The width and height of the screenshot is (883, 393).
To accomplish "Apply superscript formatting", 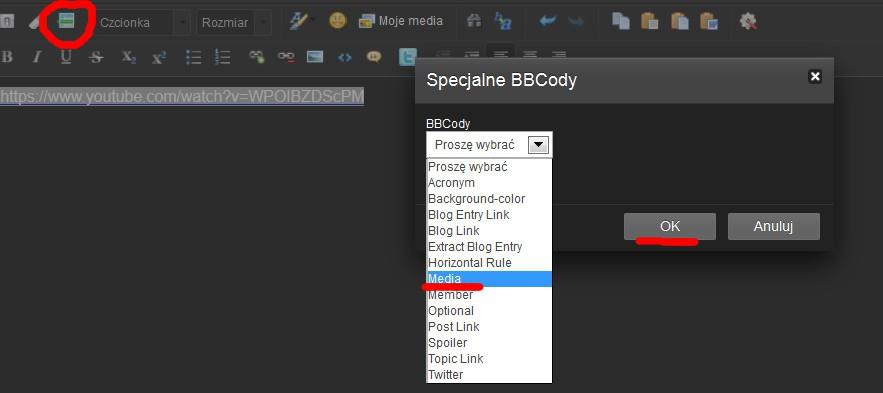I will [x=159, y=57].
